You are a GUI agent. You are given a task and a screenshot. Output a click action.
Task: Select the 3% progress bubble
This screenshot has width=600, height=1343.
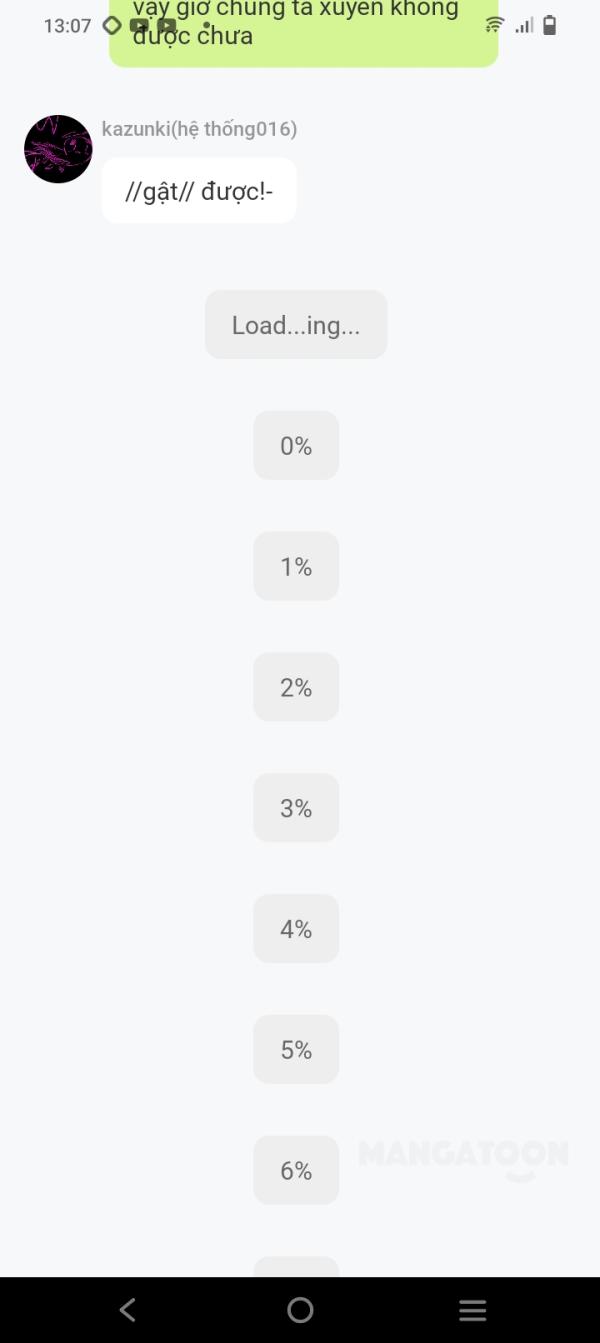296,808
